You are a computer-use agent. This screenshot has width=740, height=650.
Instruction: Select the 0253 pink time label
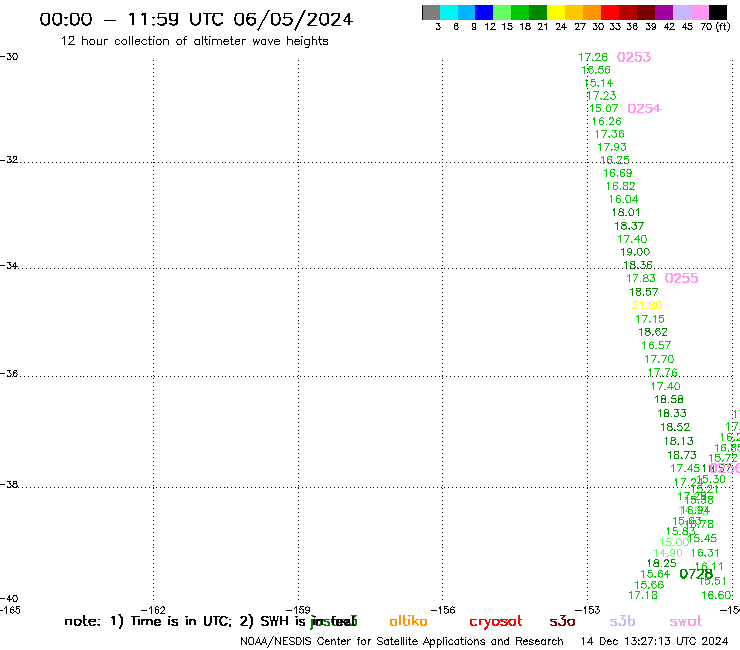click(634, 57)
